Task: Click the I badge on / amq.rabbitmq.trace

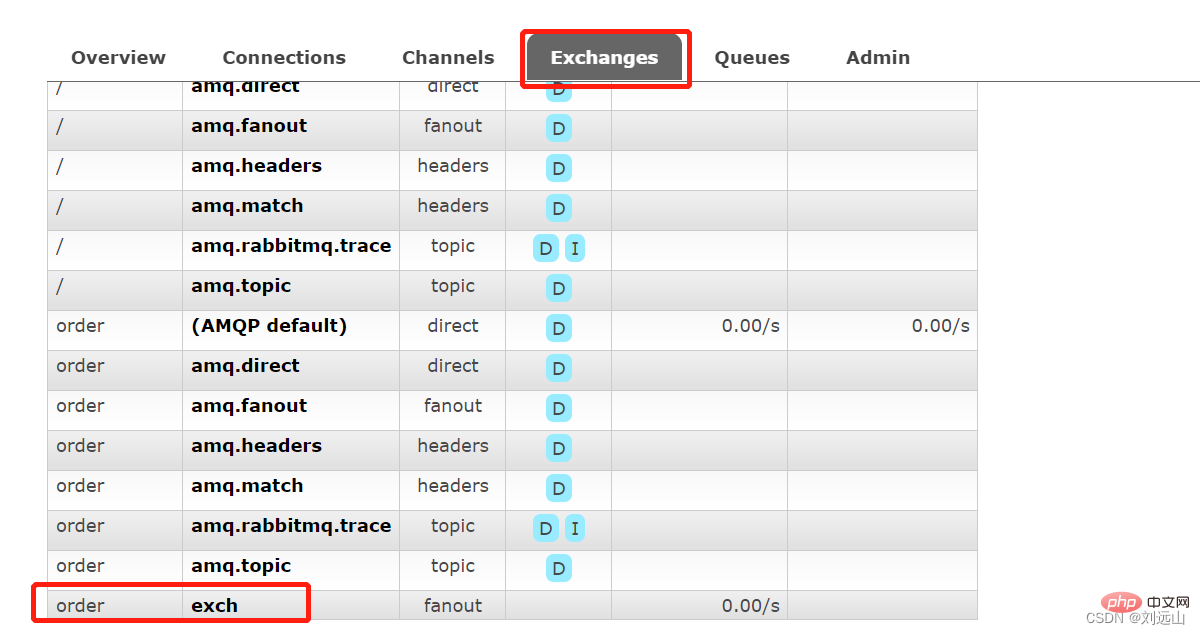Action: pos(575,248)
